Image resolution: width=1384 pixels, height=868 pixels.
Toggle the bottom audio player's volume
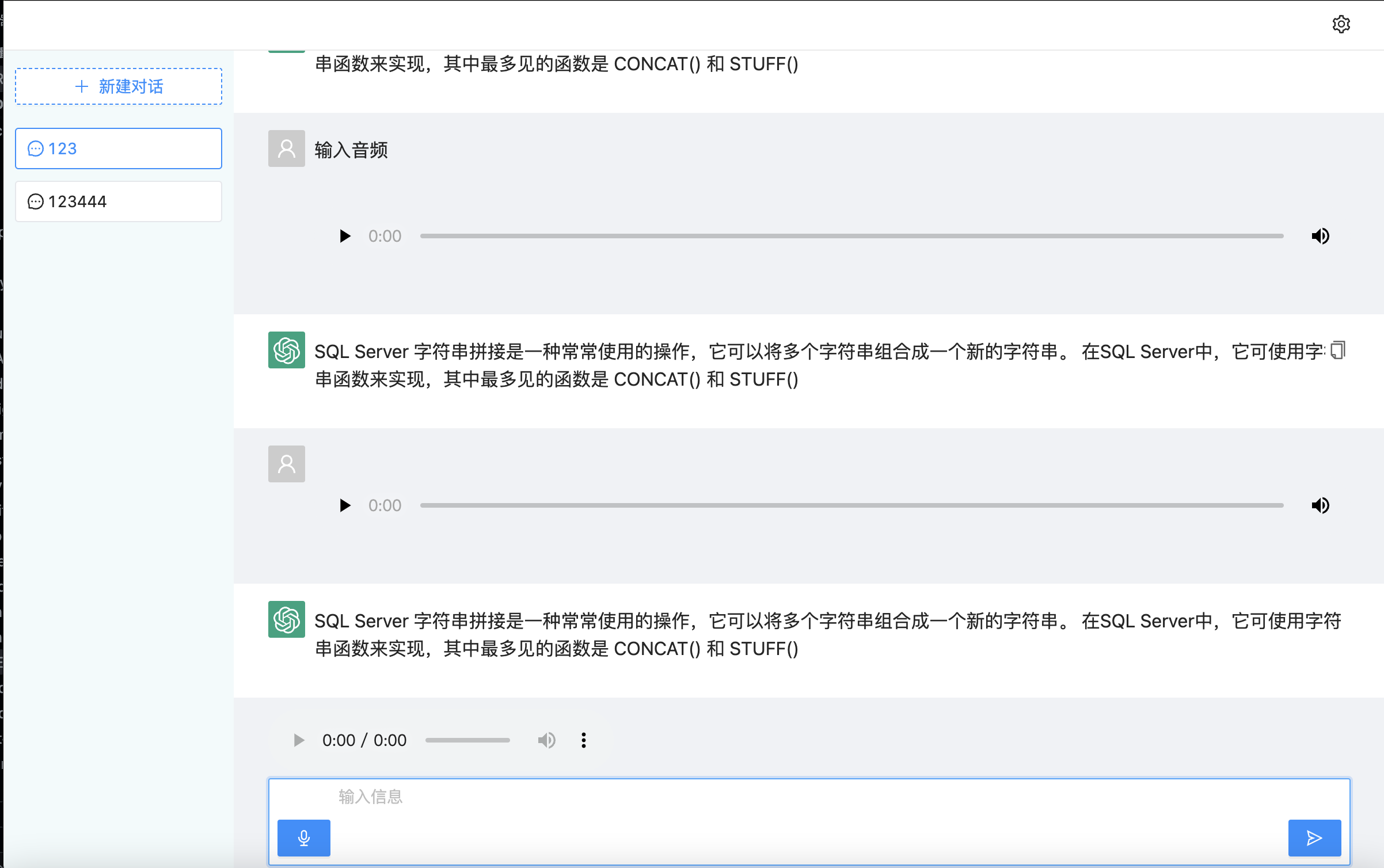[x=546, y=740]
